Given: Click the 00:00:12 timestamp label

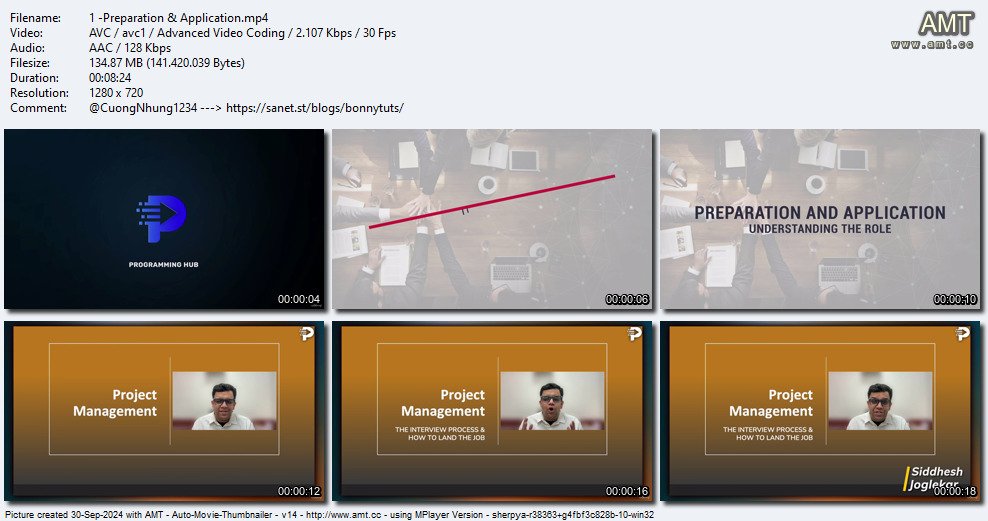Looking at the screenshot, I should coord(299,491).
